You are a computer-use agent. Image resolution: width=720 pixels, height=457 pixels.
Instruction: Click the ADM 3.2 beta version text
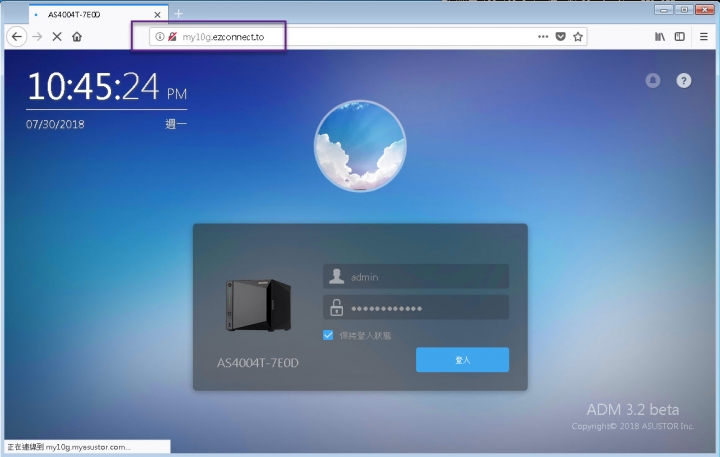632,409
